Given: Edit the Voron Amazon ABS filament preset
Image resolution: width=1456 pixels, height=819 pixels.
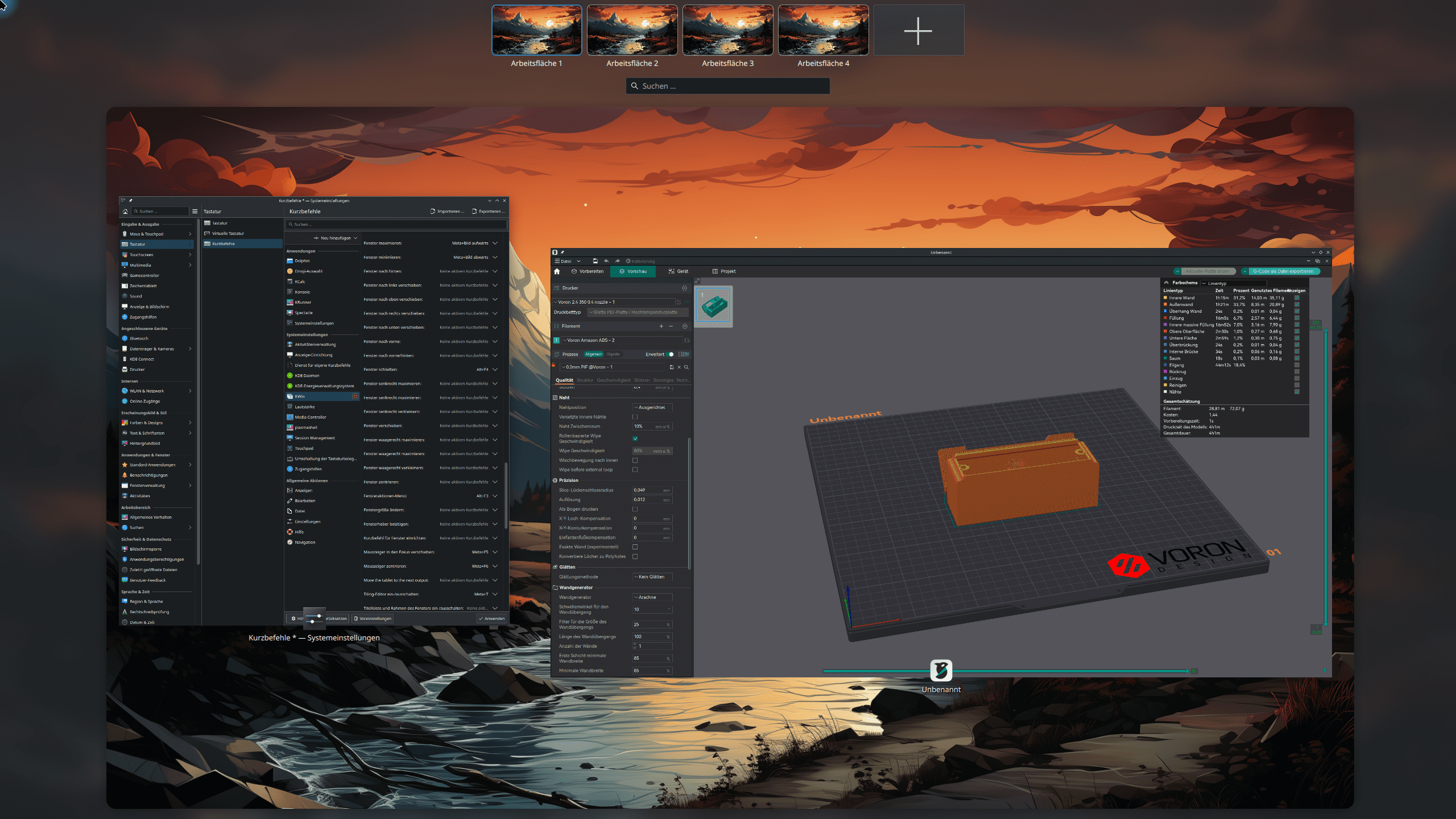Looking at the screenshot, I should point(686,340).
